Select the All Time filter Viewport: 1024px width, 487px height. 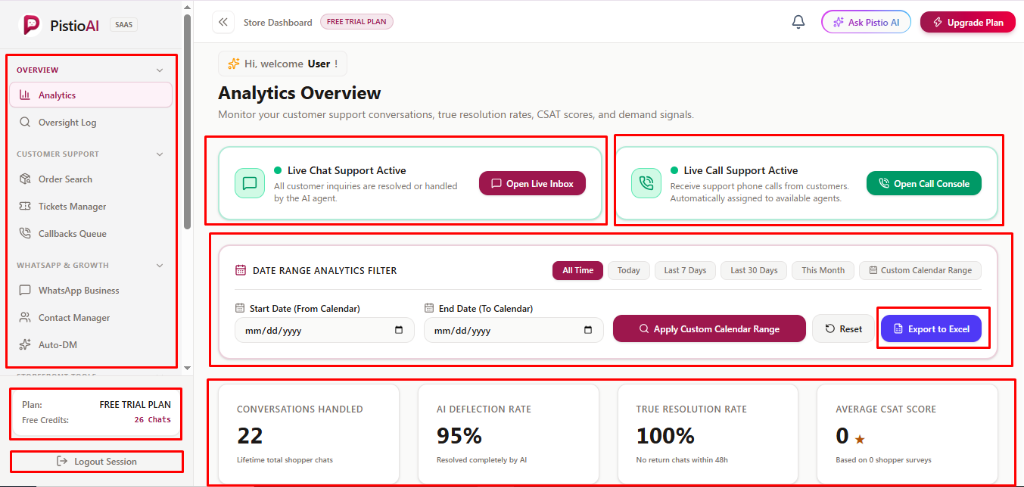tap(577, 270)
